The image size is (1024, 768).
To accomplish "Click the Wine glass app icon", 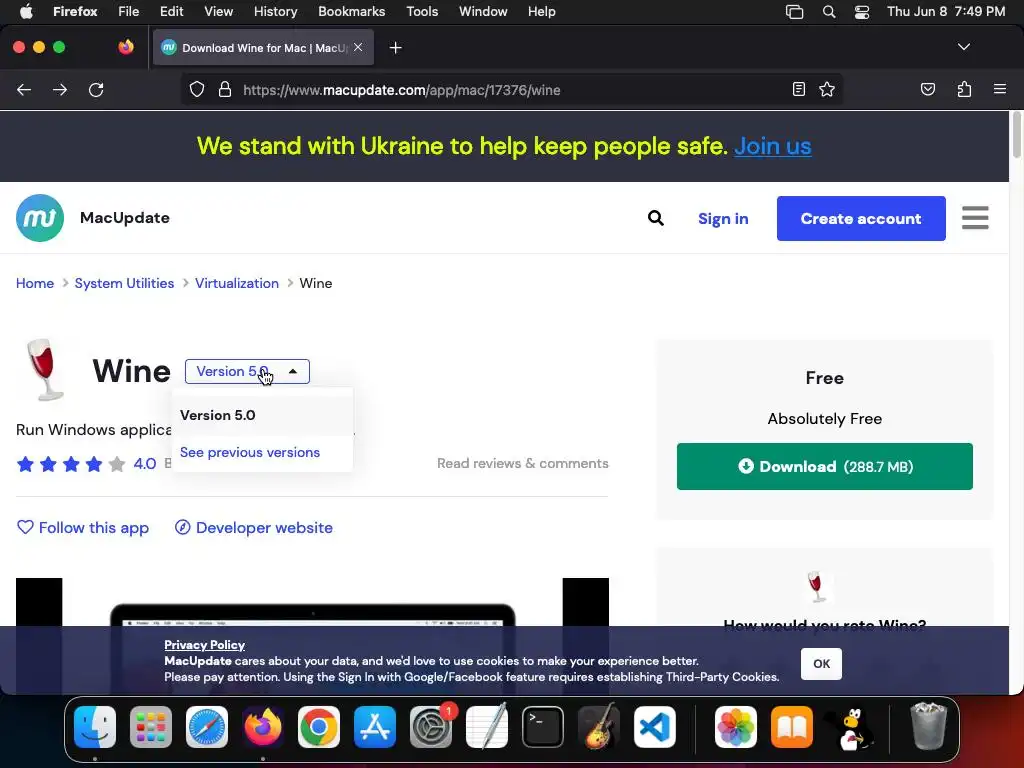I will click(x=44, y=369).
